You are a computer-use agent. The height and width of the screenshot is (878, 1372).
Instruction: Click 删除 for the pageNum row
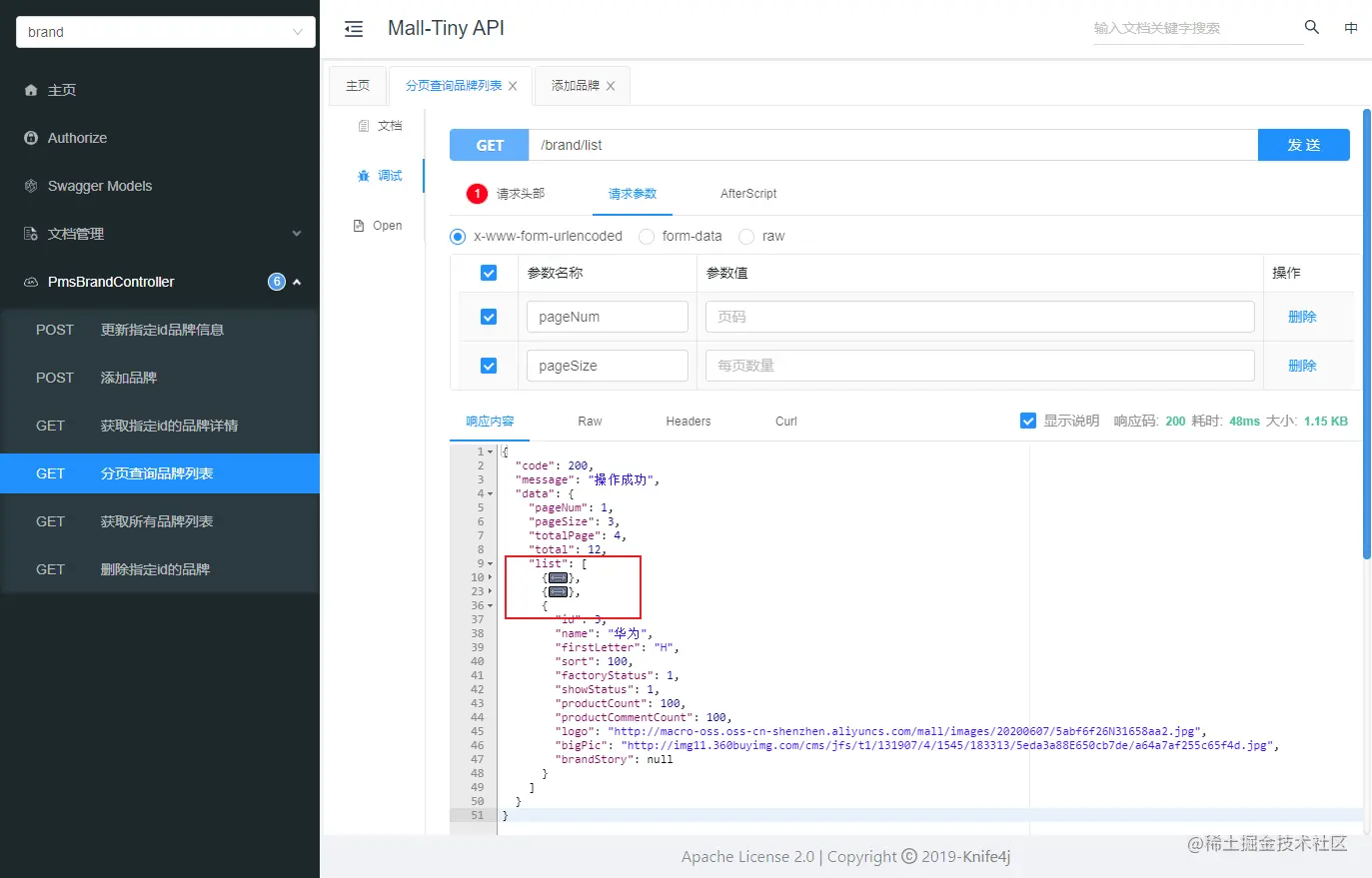pyautogui.click(x=1302, y=317)
